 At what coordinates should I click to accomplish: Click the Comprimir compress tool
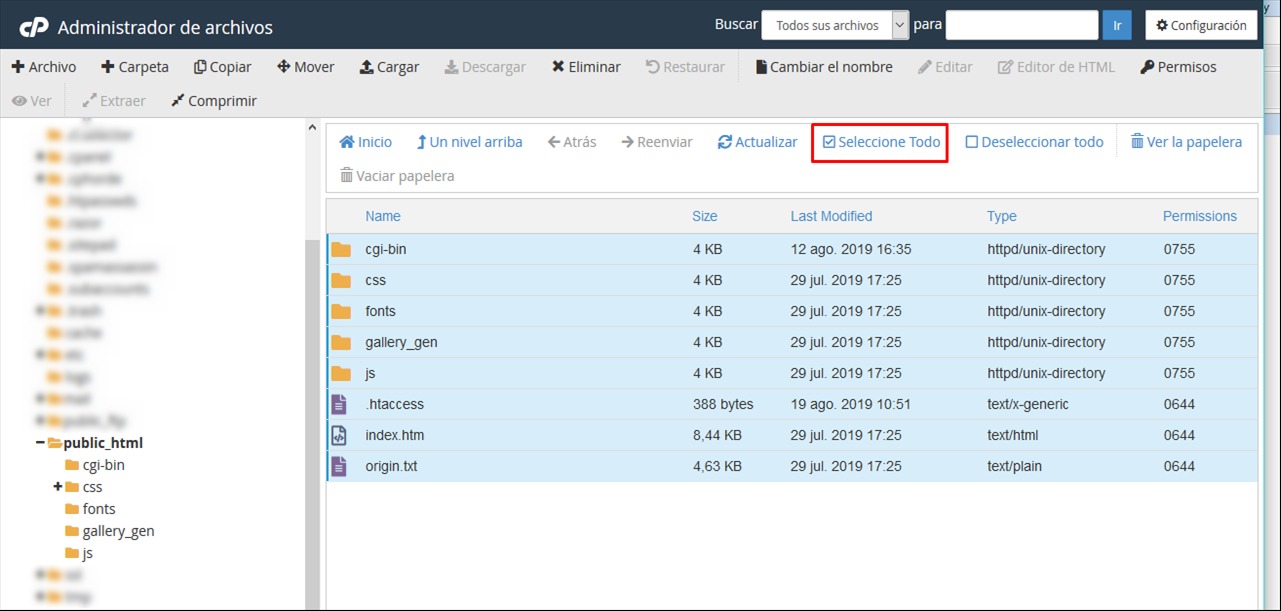(x=178, y=101)
